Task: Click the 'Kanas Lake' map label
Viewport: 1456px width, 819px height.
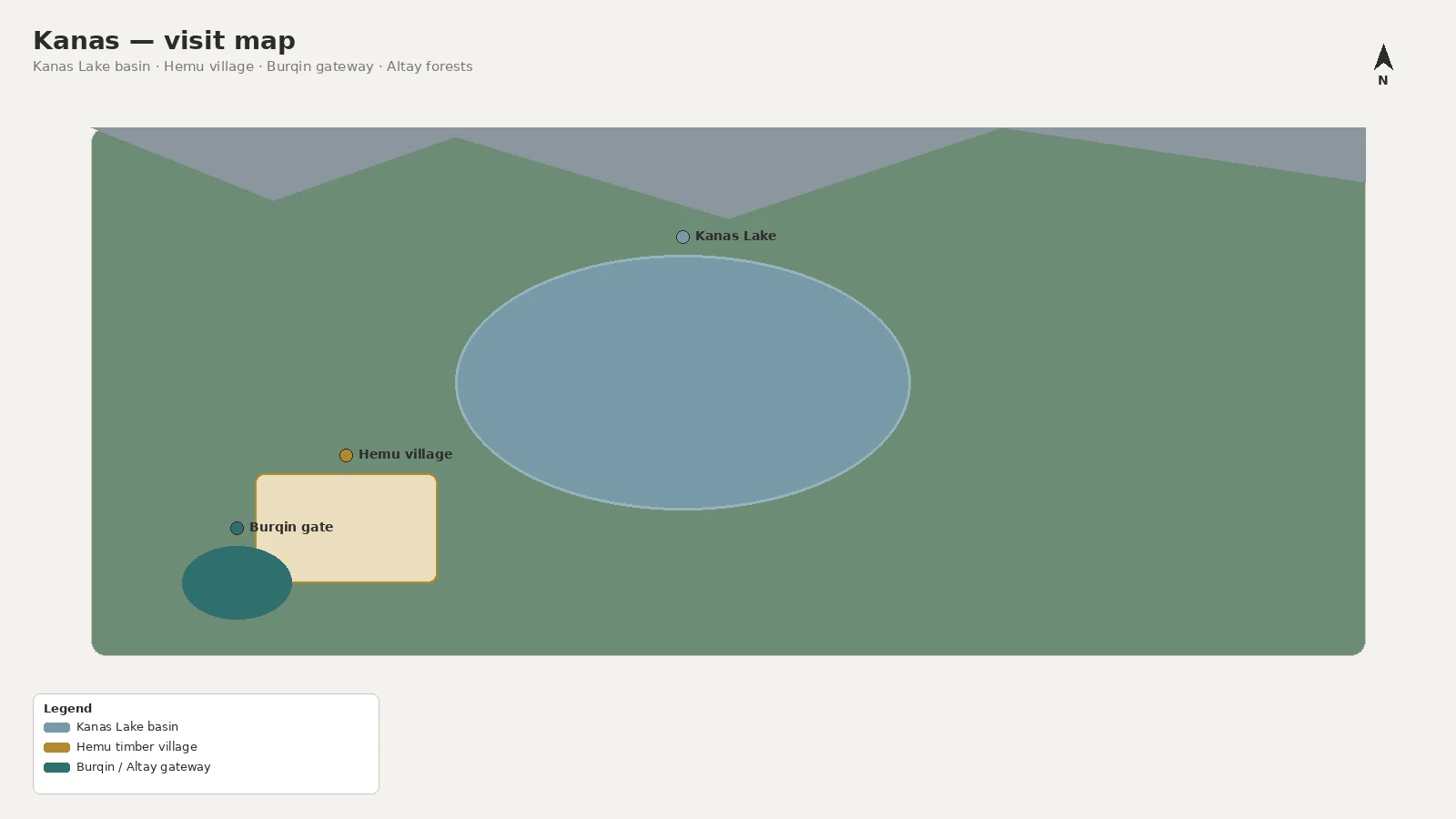Action: pos(735,236)
